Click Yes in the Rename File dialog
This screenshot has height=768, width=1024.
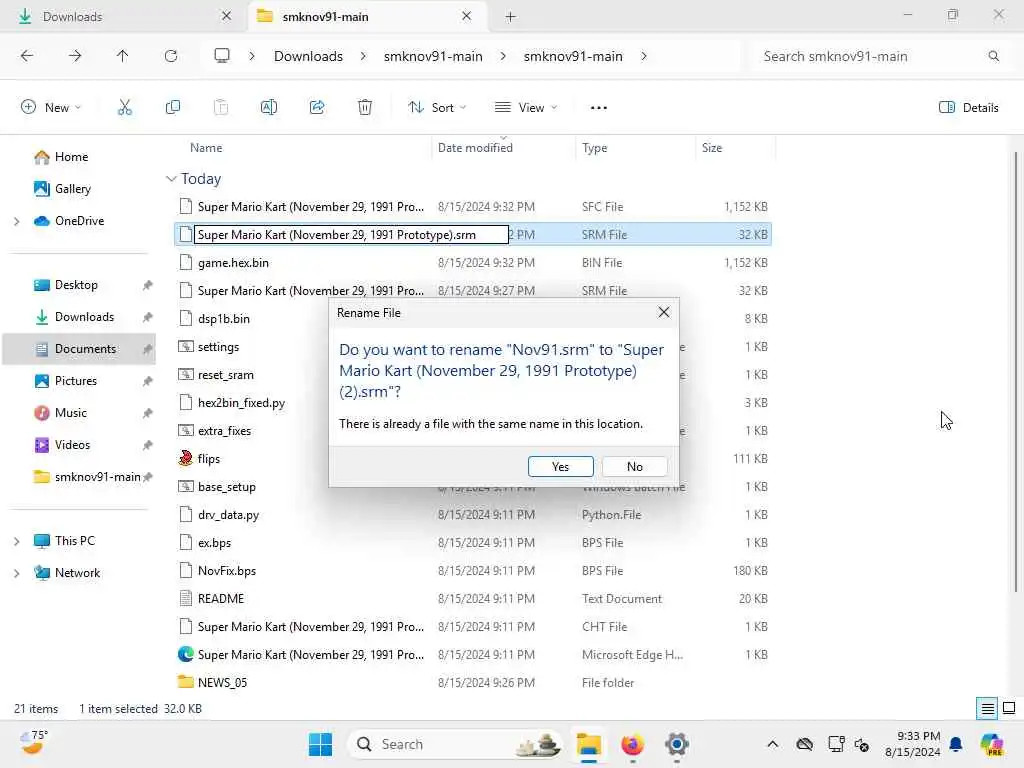tap(560, 466)
